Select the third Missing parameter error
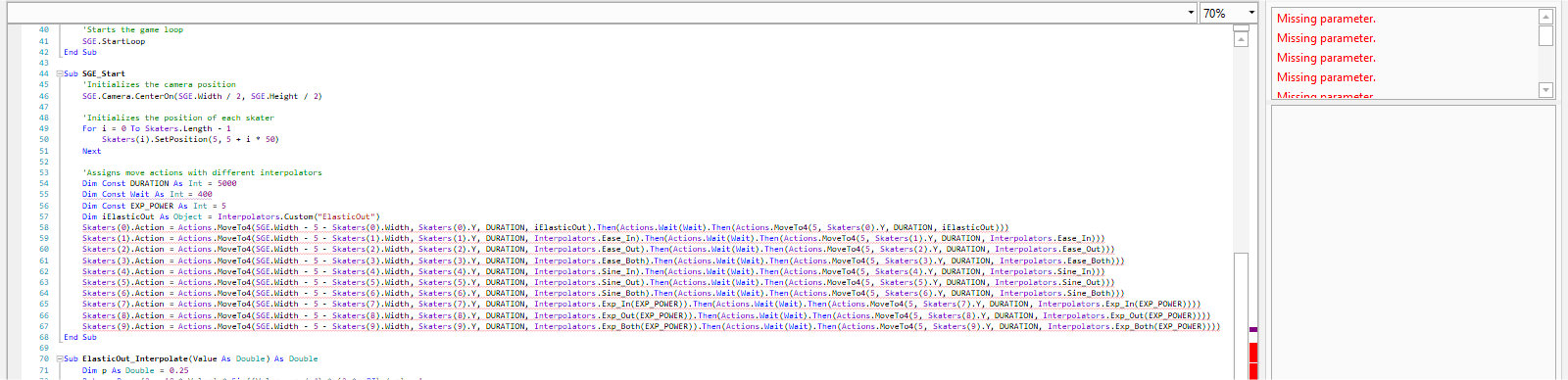Screen dimensions: 1568x380 [x=1326, y=58]
